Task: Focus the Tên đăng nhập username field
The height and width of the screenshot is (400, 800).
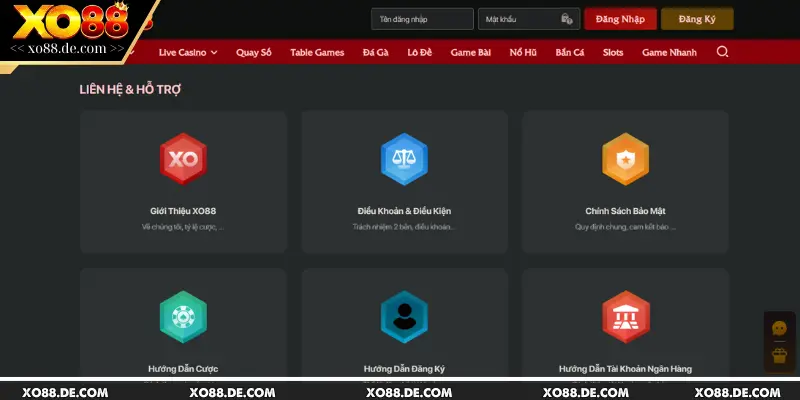Action: click(421, 19)
